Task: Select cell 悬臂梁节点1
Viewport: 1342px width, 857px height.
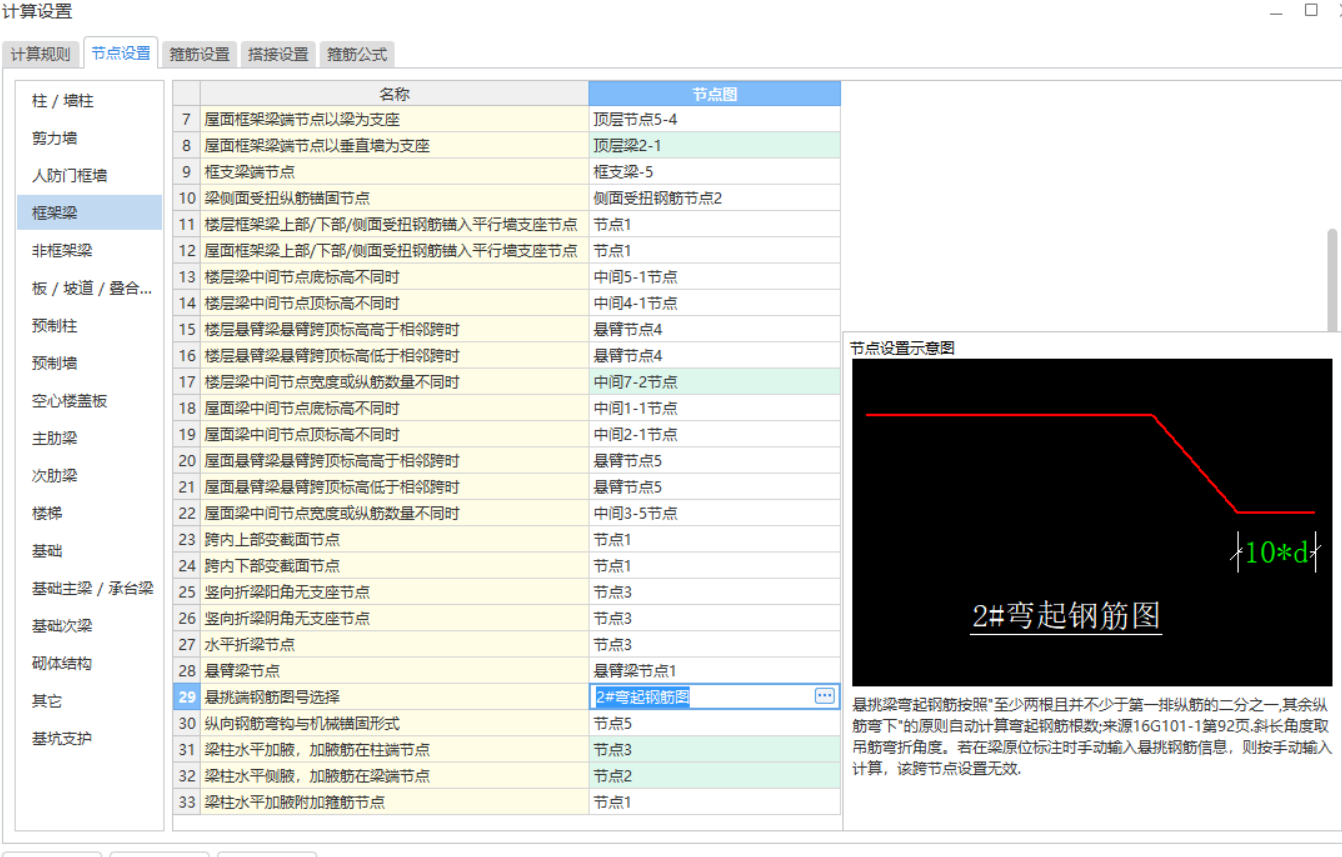Action: pyautogui.click(x=714, y=671)
